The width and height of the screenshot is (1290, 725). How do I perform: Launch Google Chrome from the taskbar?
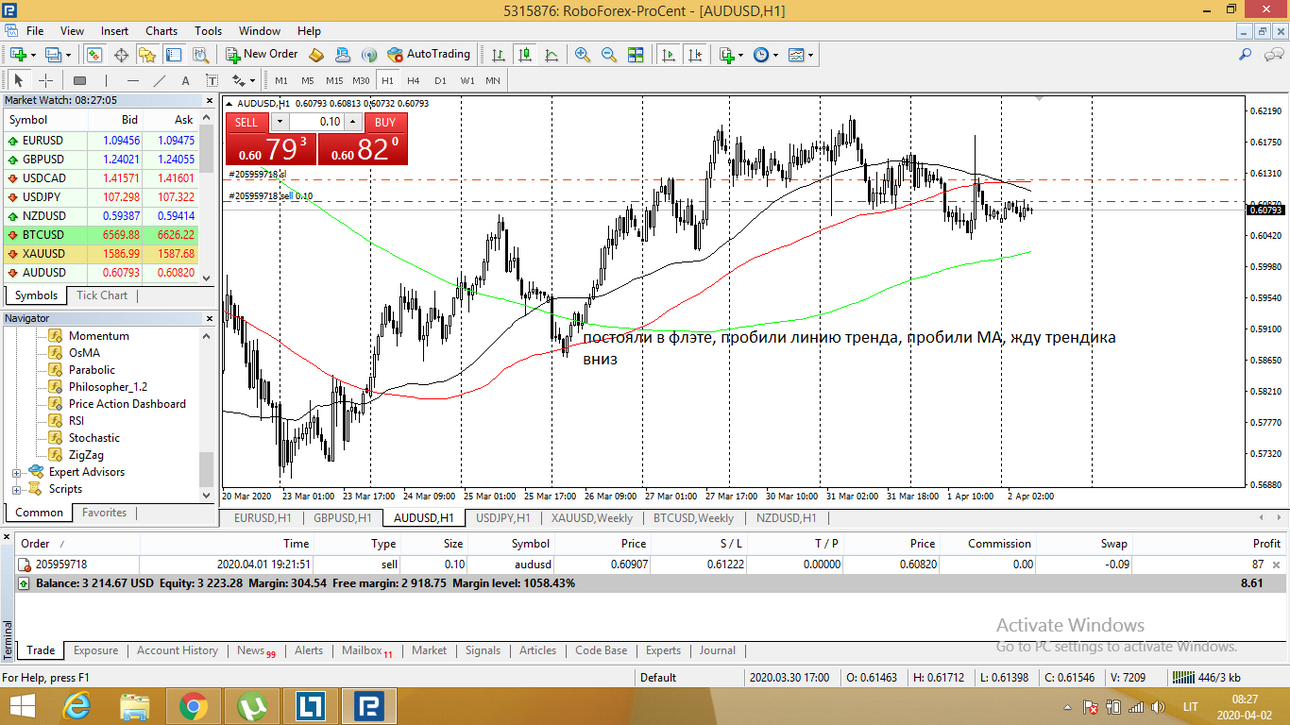193,707
